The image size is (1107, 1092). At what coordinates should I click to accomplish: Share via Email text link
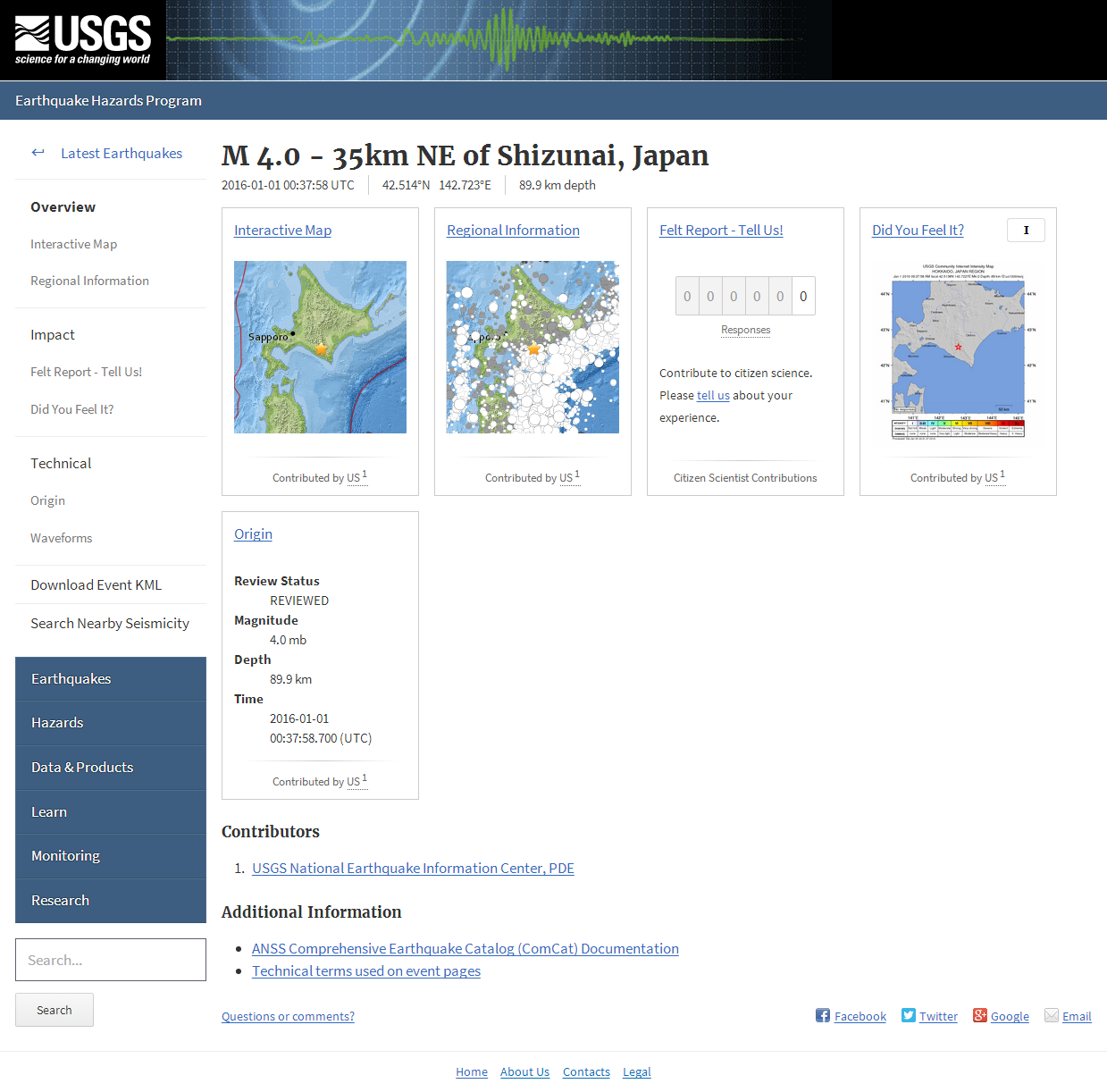1077,1016
